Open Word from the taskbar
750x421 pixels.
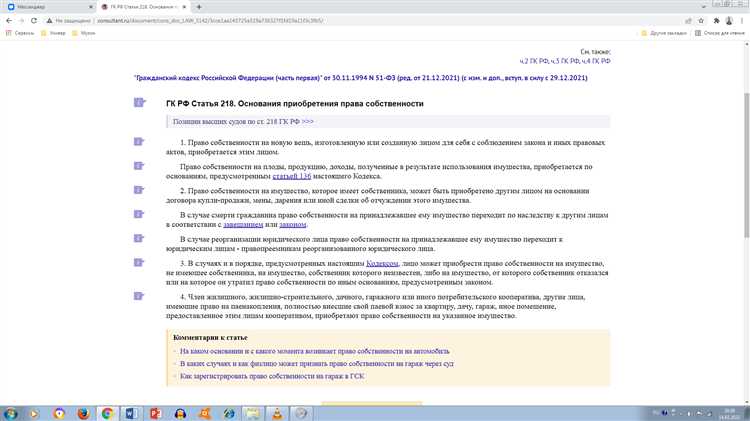[x=131, y=413]
